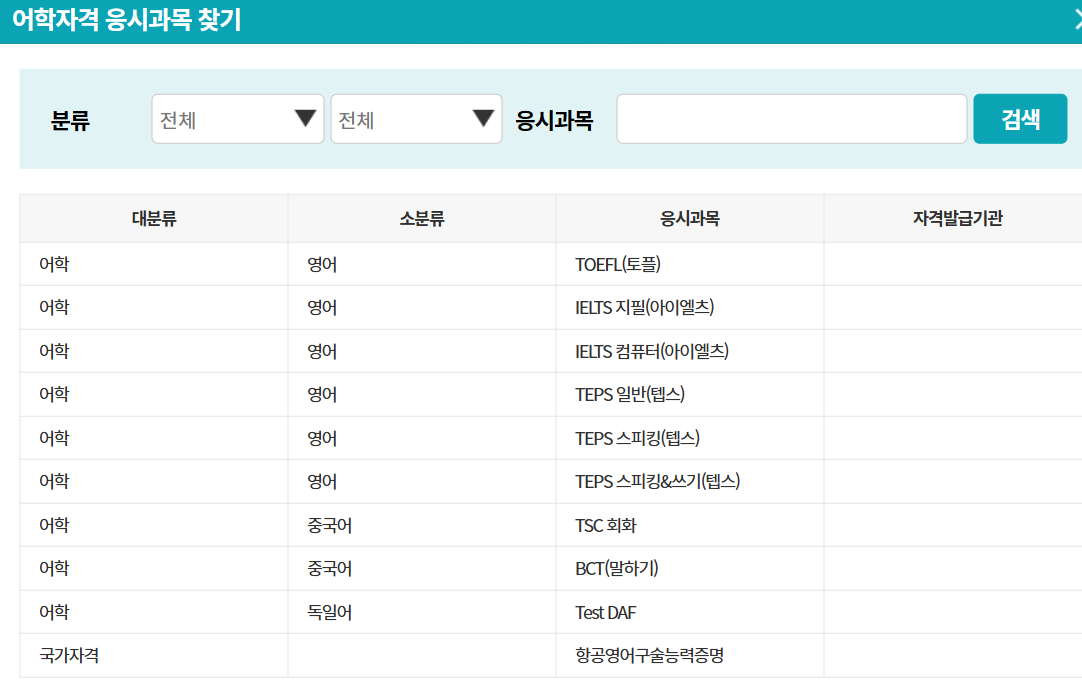The width and height of the screenshot is (1082, 694).
Task: Click the 소분류 column header
Action: pyautogui.click(x=421, y=216)
